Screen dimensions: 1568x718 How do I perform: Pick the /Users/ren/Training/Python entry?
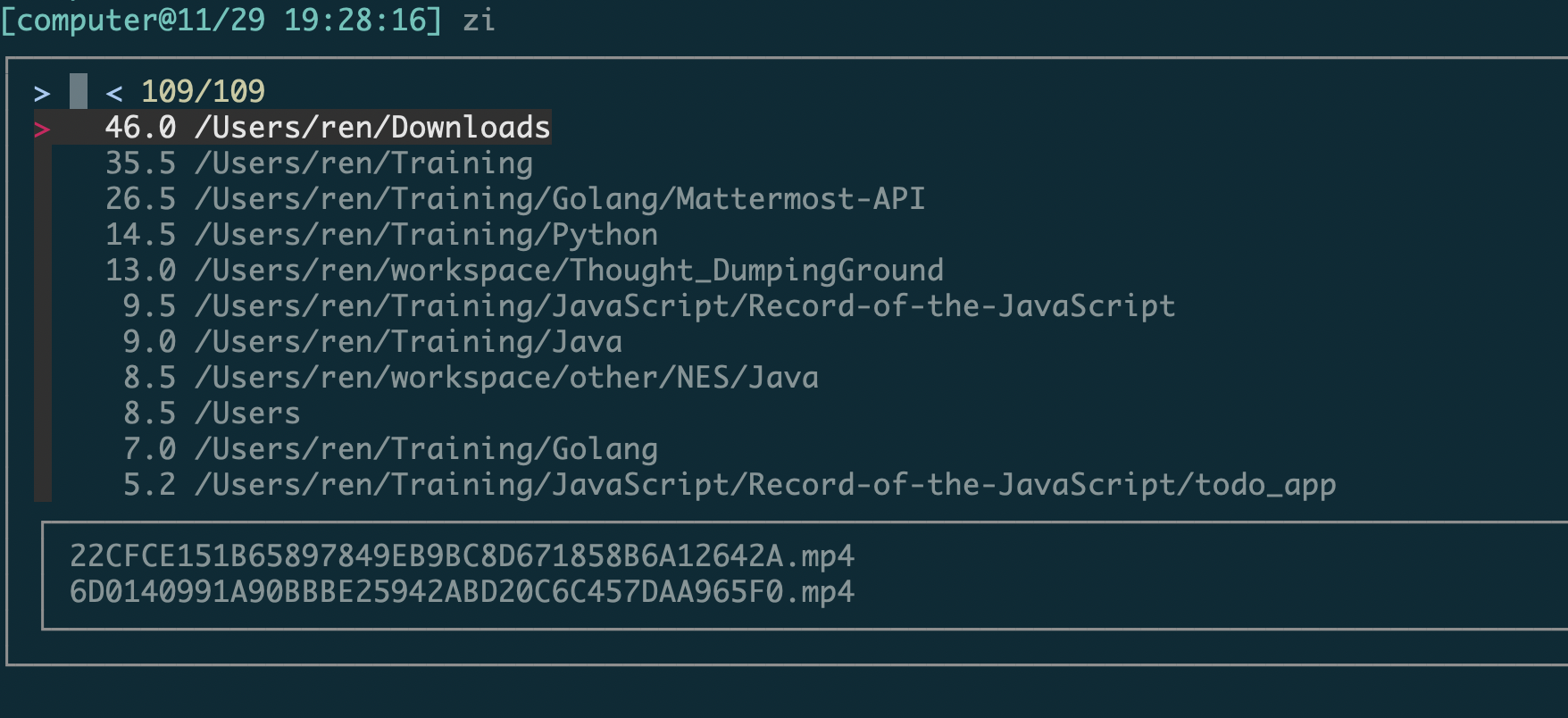(x=425, y=235)
